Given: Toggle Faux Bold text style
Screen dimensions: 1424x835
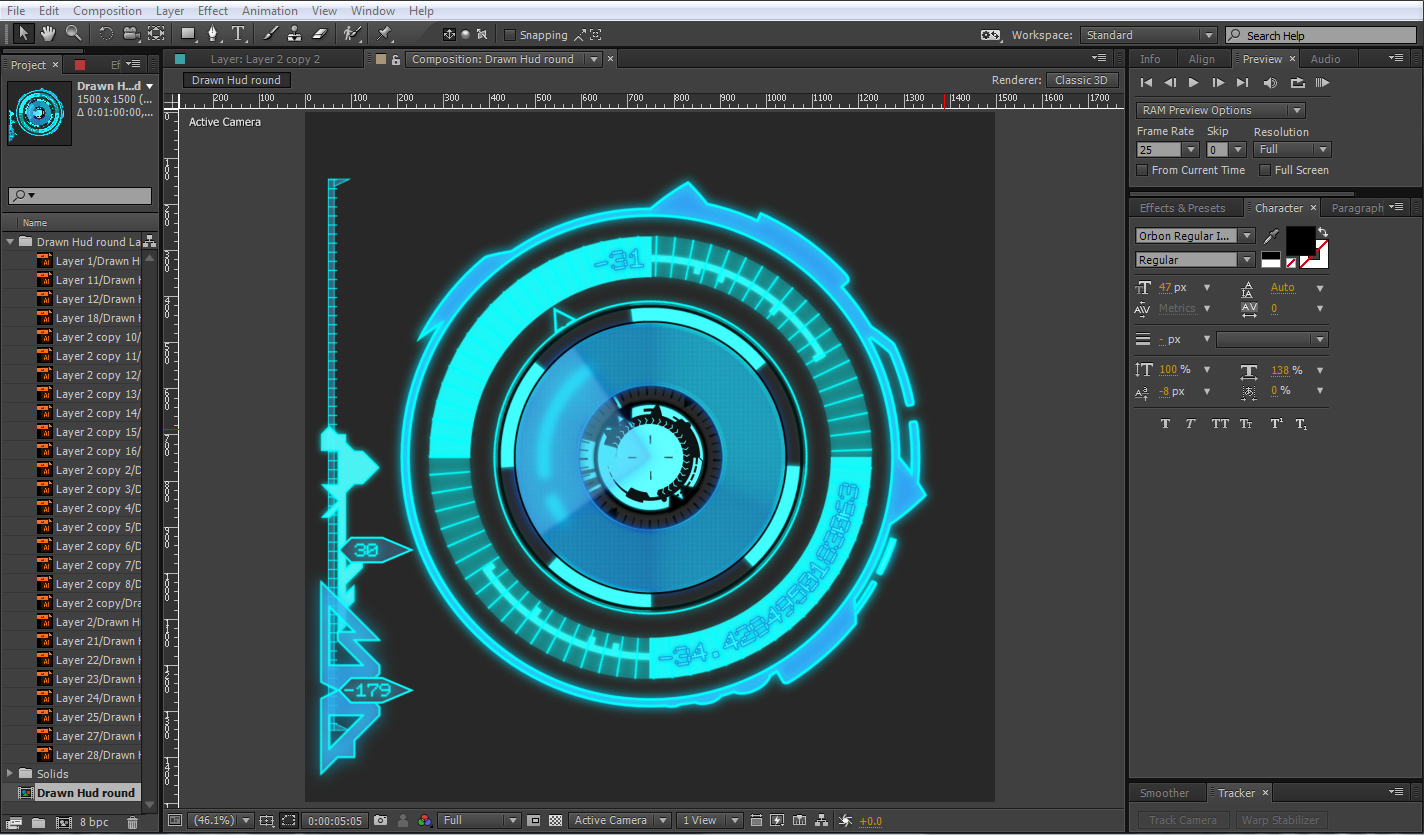Looking at the screenshot, I should (1165, 424).
